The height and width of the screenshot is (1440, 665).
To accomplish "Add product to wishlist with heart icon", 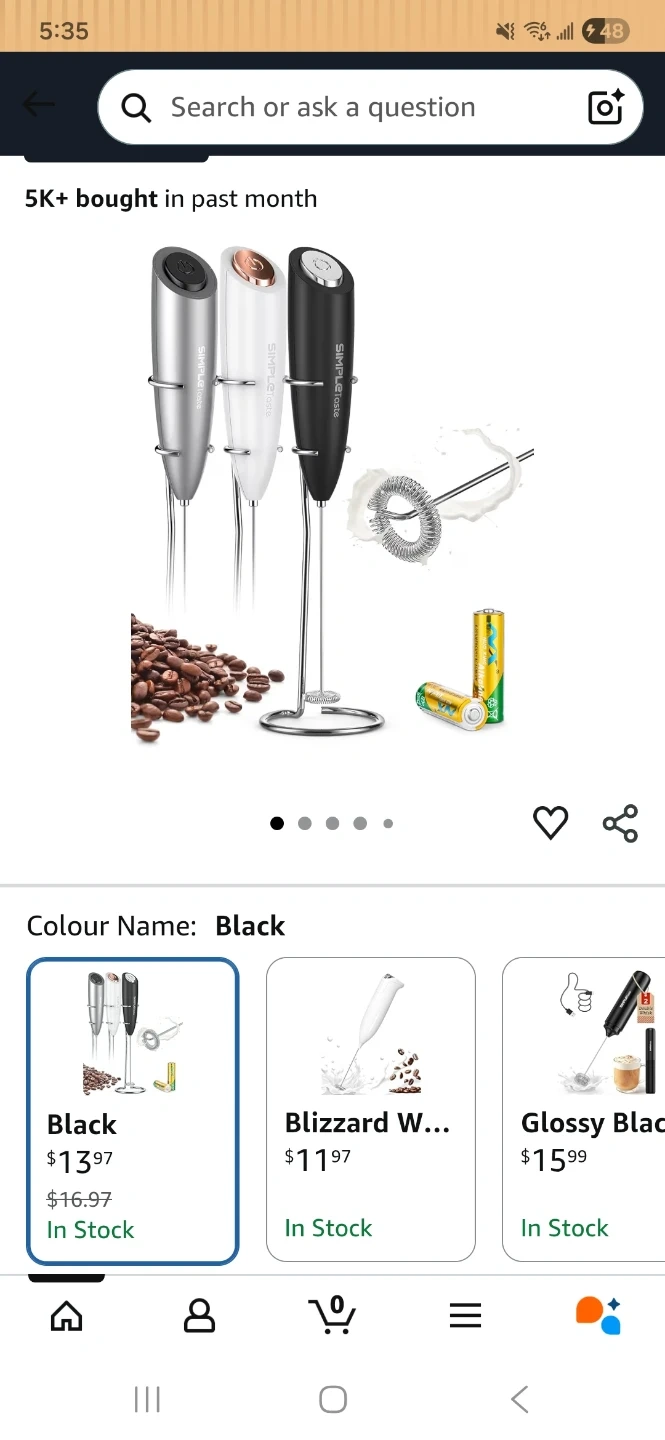I will 550,823.
